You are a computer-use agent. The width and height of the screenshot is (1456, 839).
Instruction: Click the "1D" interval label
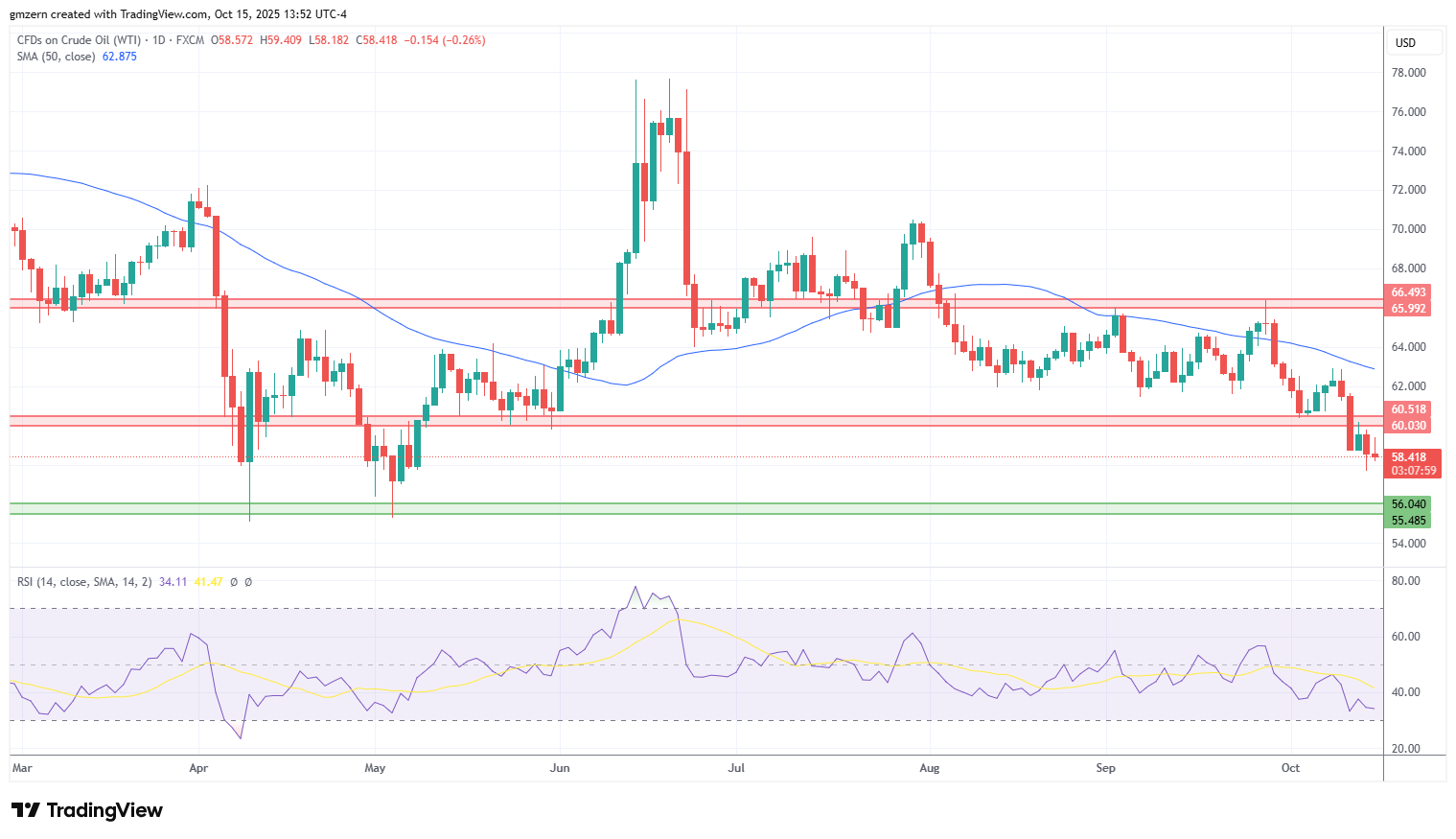click(x=158, y=40)
